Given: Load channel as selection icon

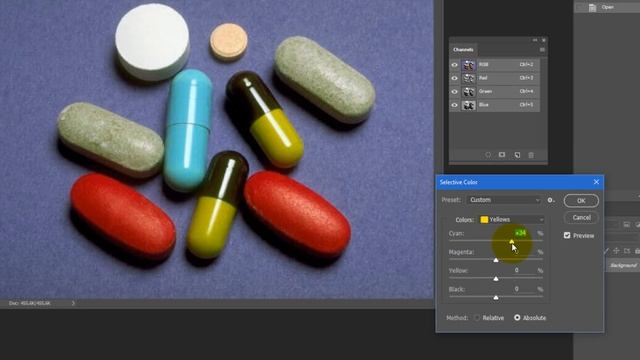Looking at the screenshot, I should [x=488, y=155].
